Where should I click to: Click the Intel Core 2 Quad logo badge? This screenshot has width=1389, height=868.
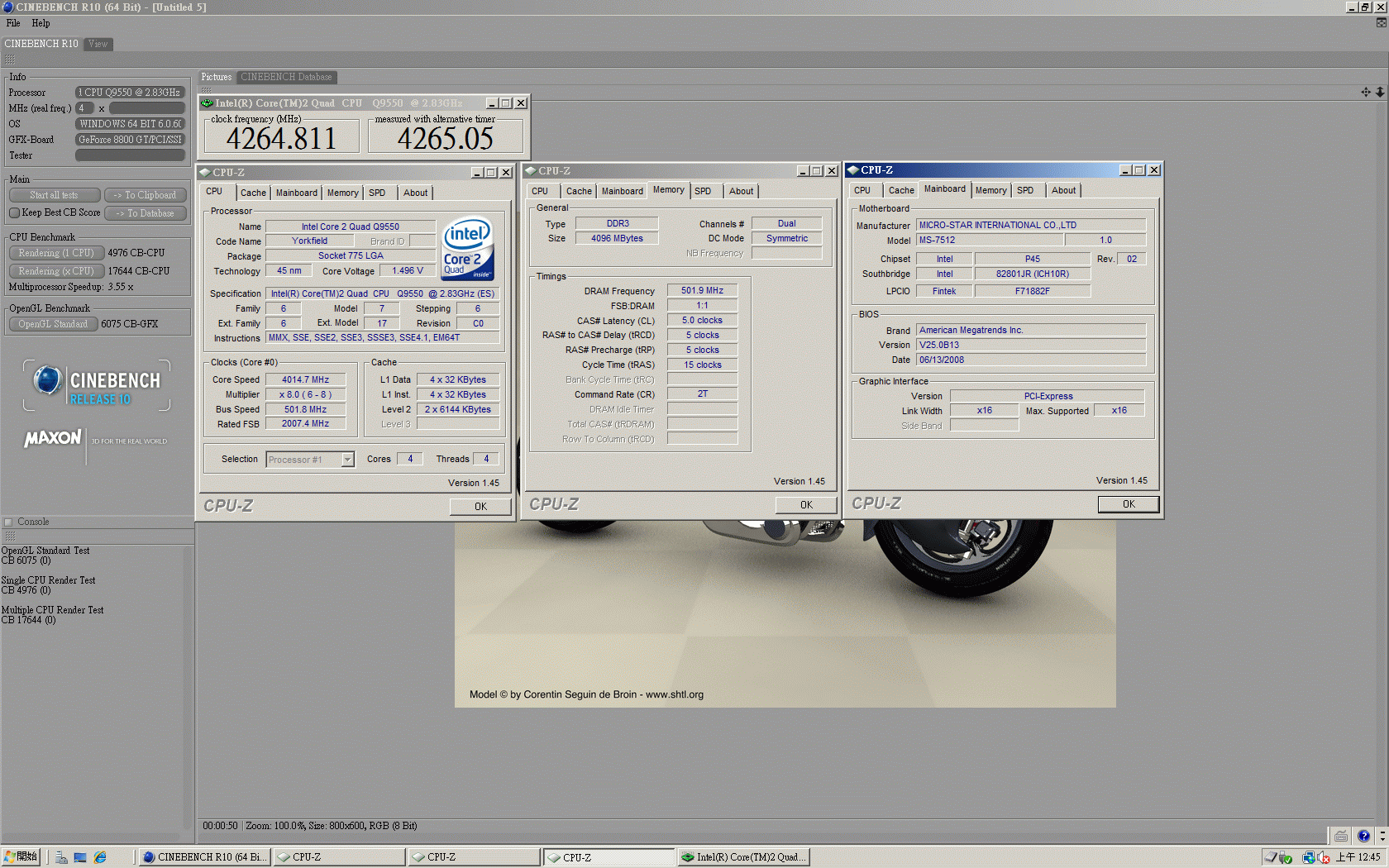click(x=468, y=248)
